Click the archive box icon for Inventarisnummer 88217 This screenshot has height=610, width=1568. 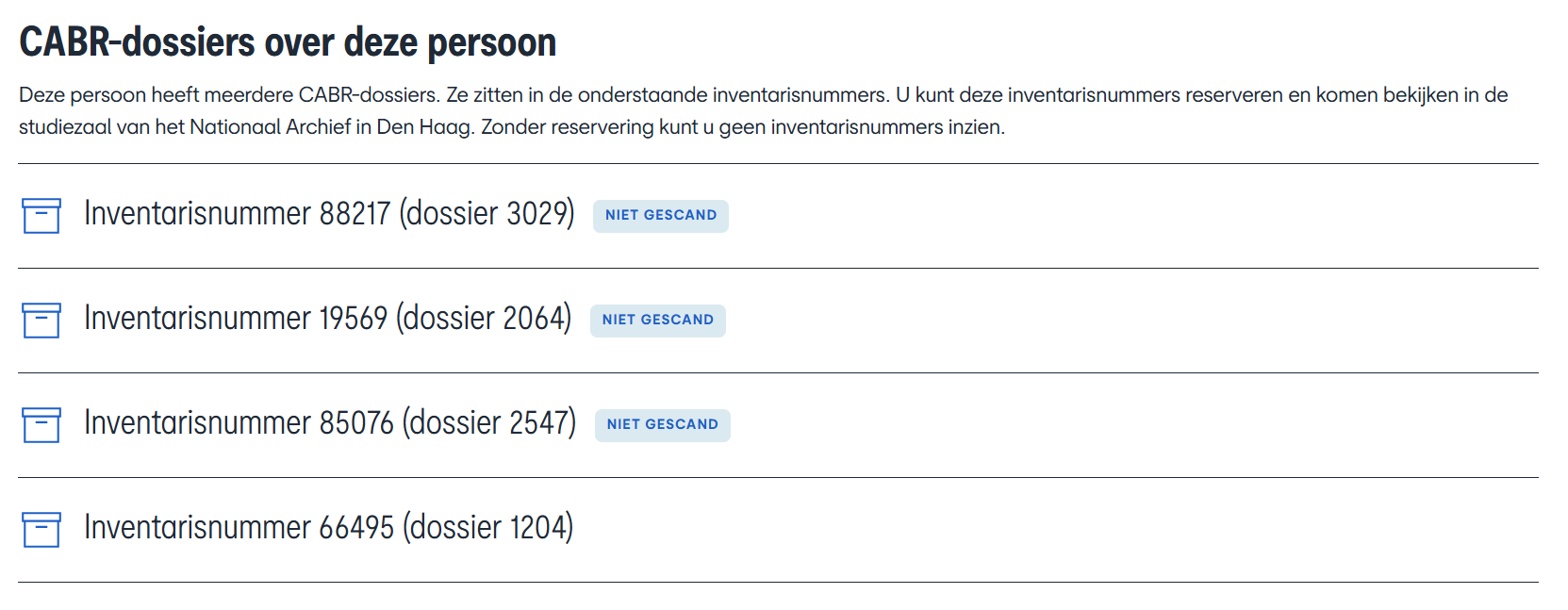[x=41, y=216]
